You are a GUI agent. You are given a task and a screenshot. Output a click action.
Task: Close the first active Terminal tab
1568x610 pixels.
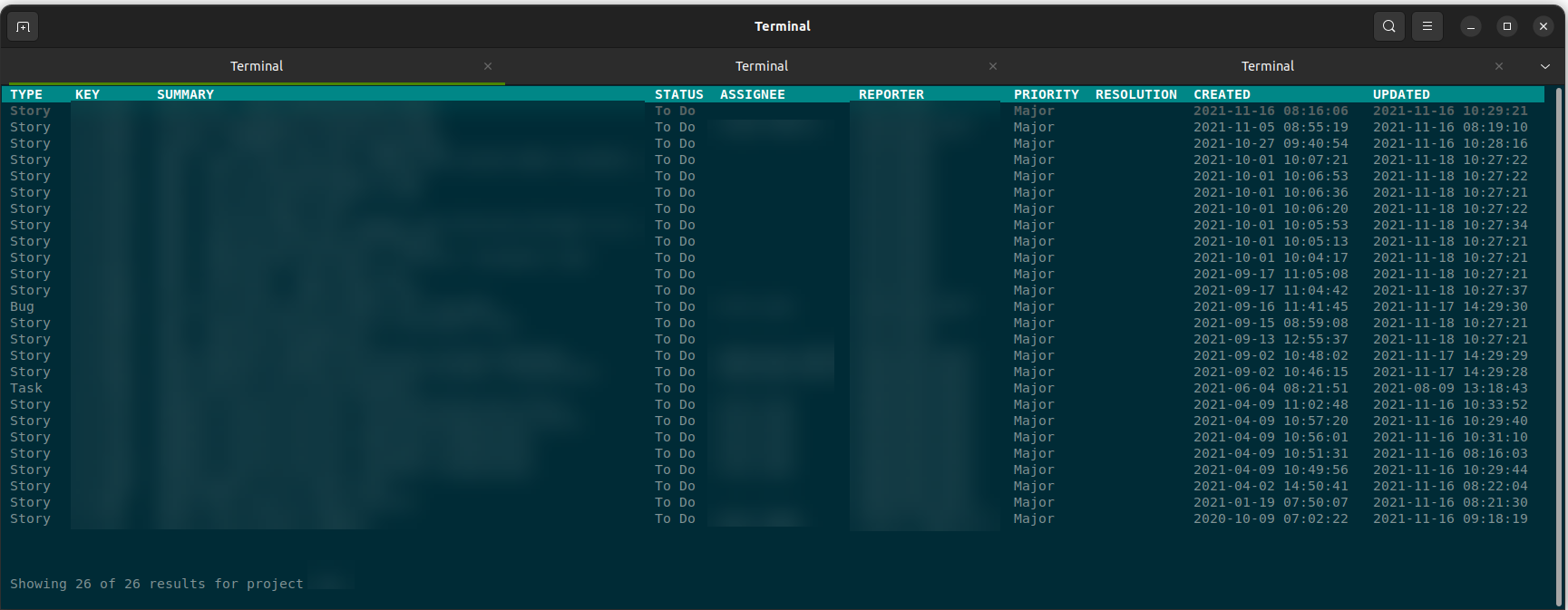pyautogui.click(x=488, y=66)
